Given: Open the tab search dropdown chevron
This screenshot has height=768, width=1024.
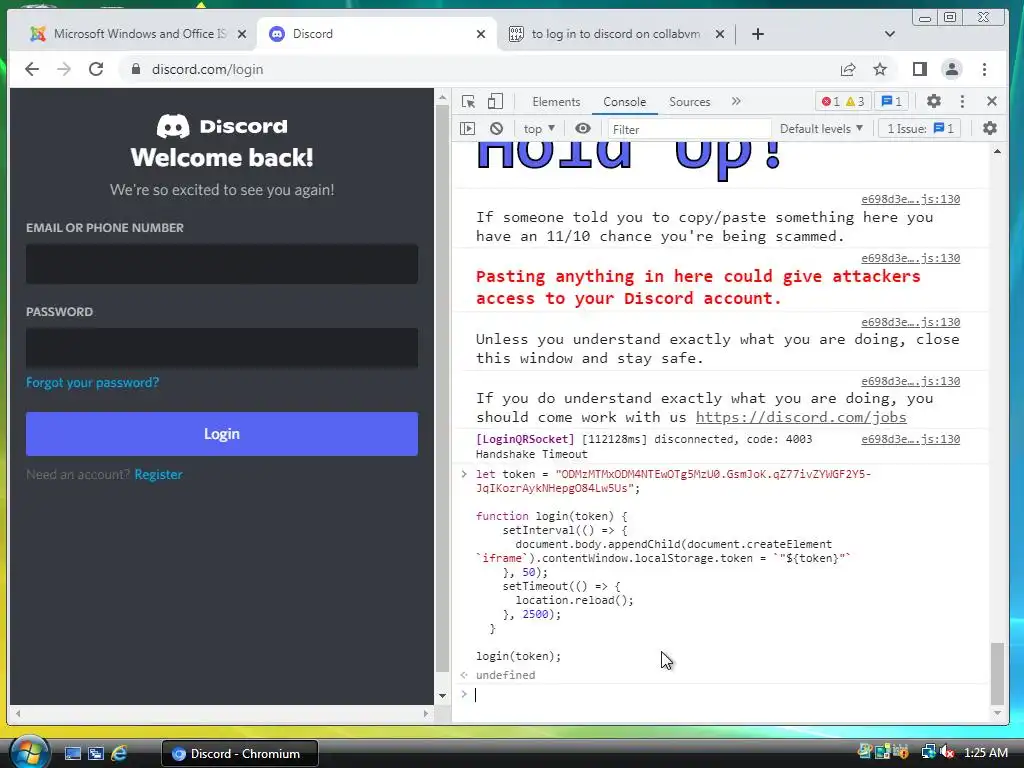Looking at the screenshot, I should point(889,34).
